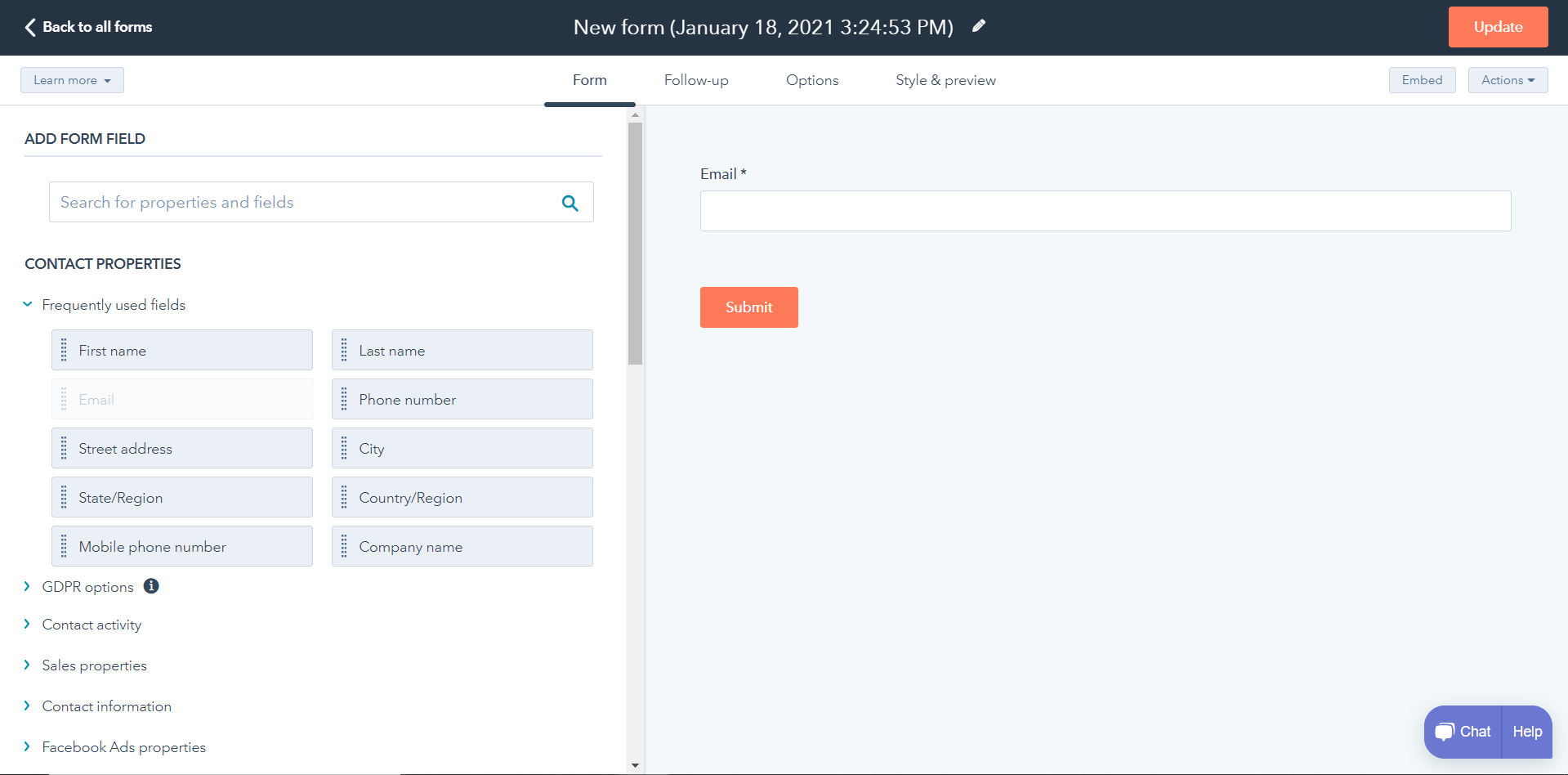Click the search magnifier icon
This screenshot has height=775, width=1568.
tap(570, 203)
